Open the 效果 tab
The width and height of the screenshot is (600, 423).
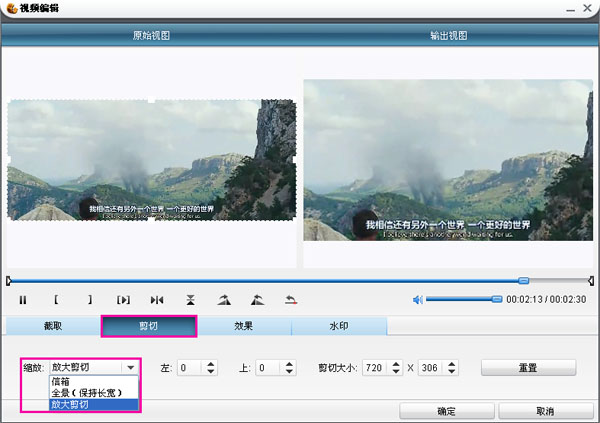244,326
